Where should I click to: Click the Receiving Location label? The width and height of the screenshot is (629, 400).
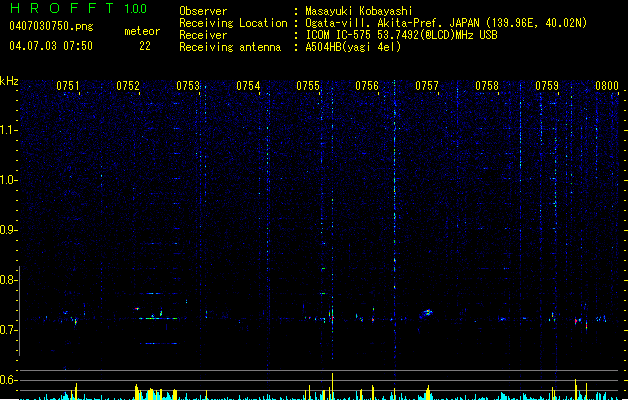click(x=233, y=23)
